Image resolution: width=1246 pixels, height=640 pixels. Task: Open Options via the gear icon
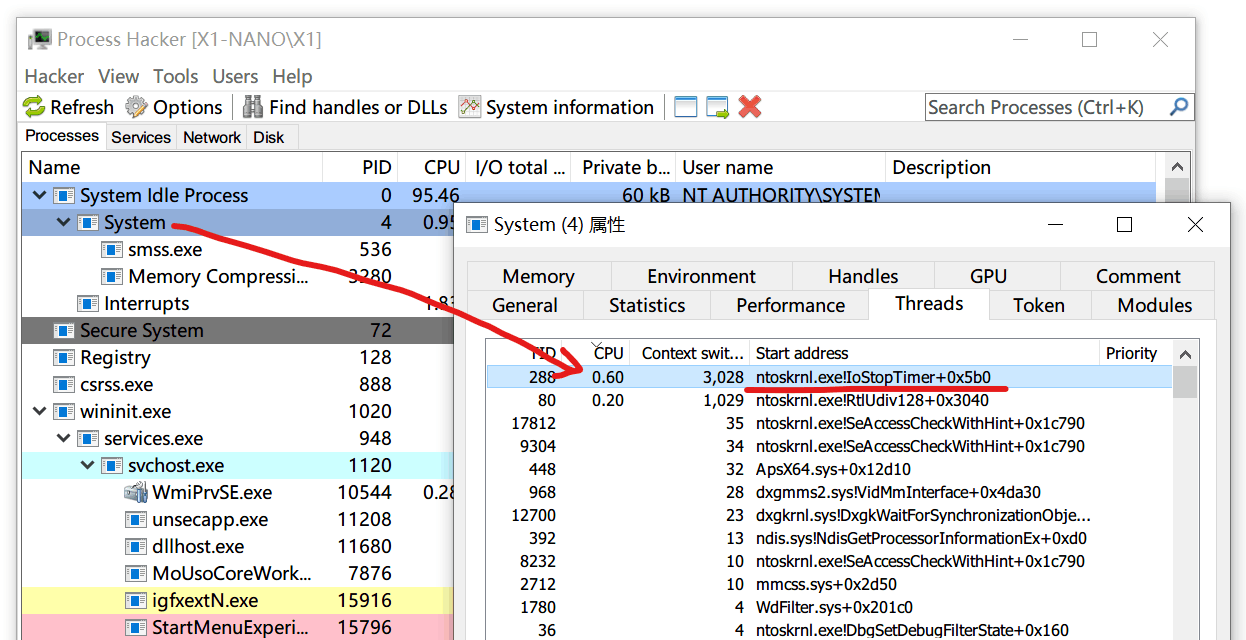point(135,107)
